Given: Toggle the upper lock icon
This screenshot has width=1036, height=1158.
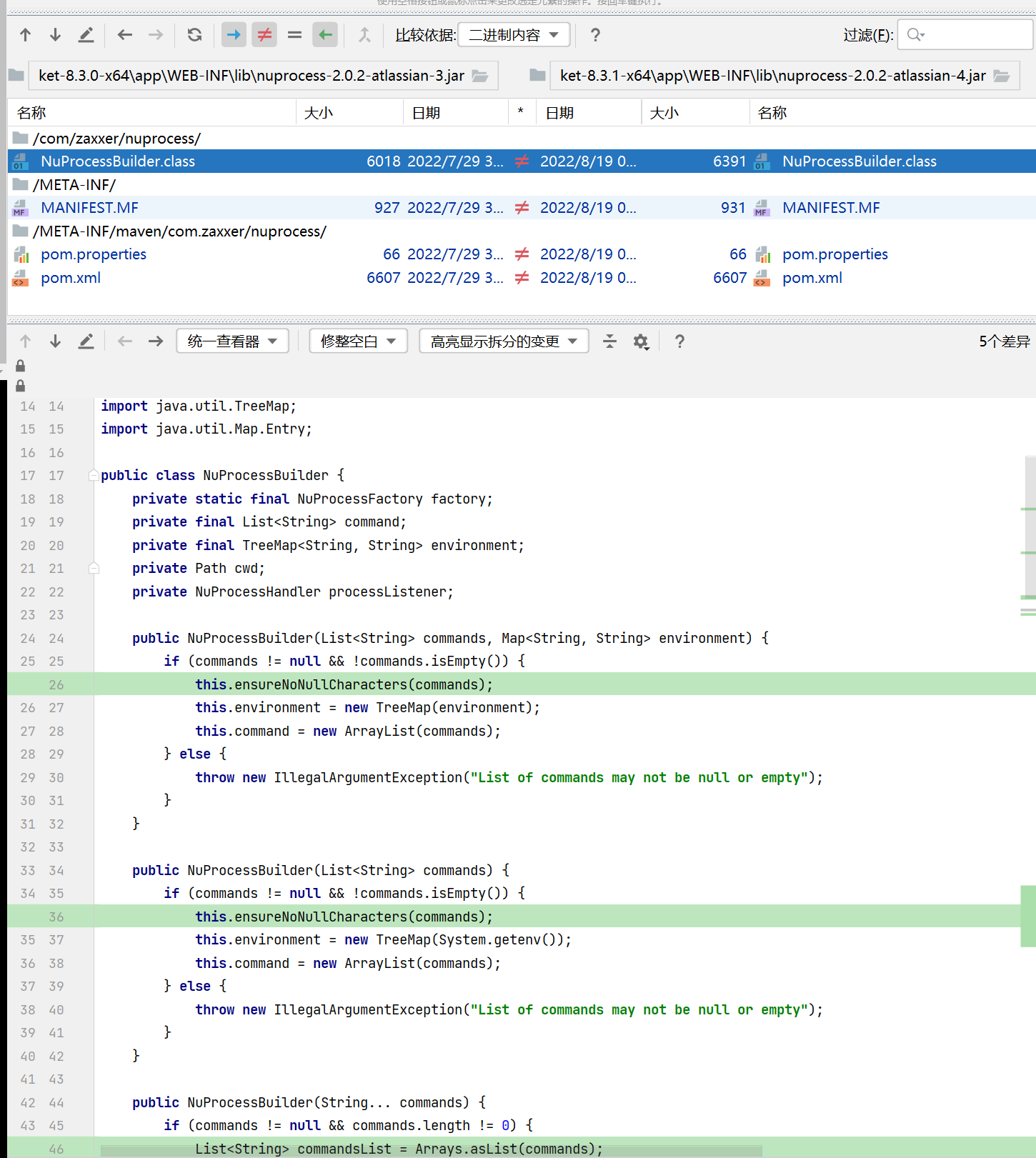Looking at the screenshot, I should click(x=20, y=366).
